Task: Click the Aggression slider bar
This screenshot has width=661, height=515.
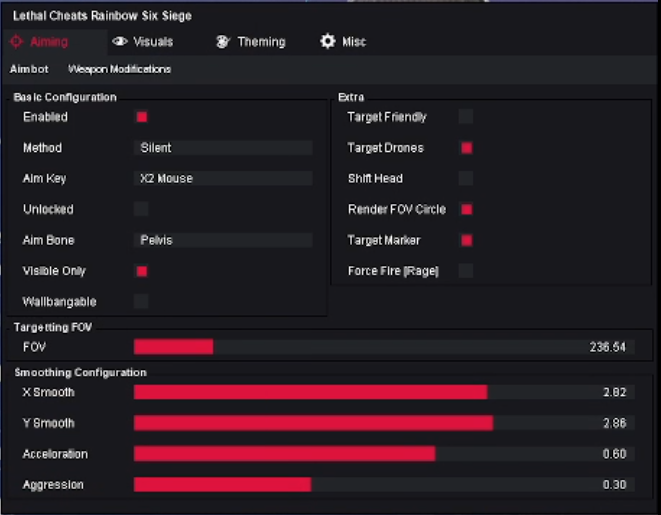Action: [x=384, y=485]
